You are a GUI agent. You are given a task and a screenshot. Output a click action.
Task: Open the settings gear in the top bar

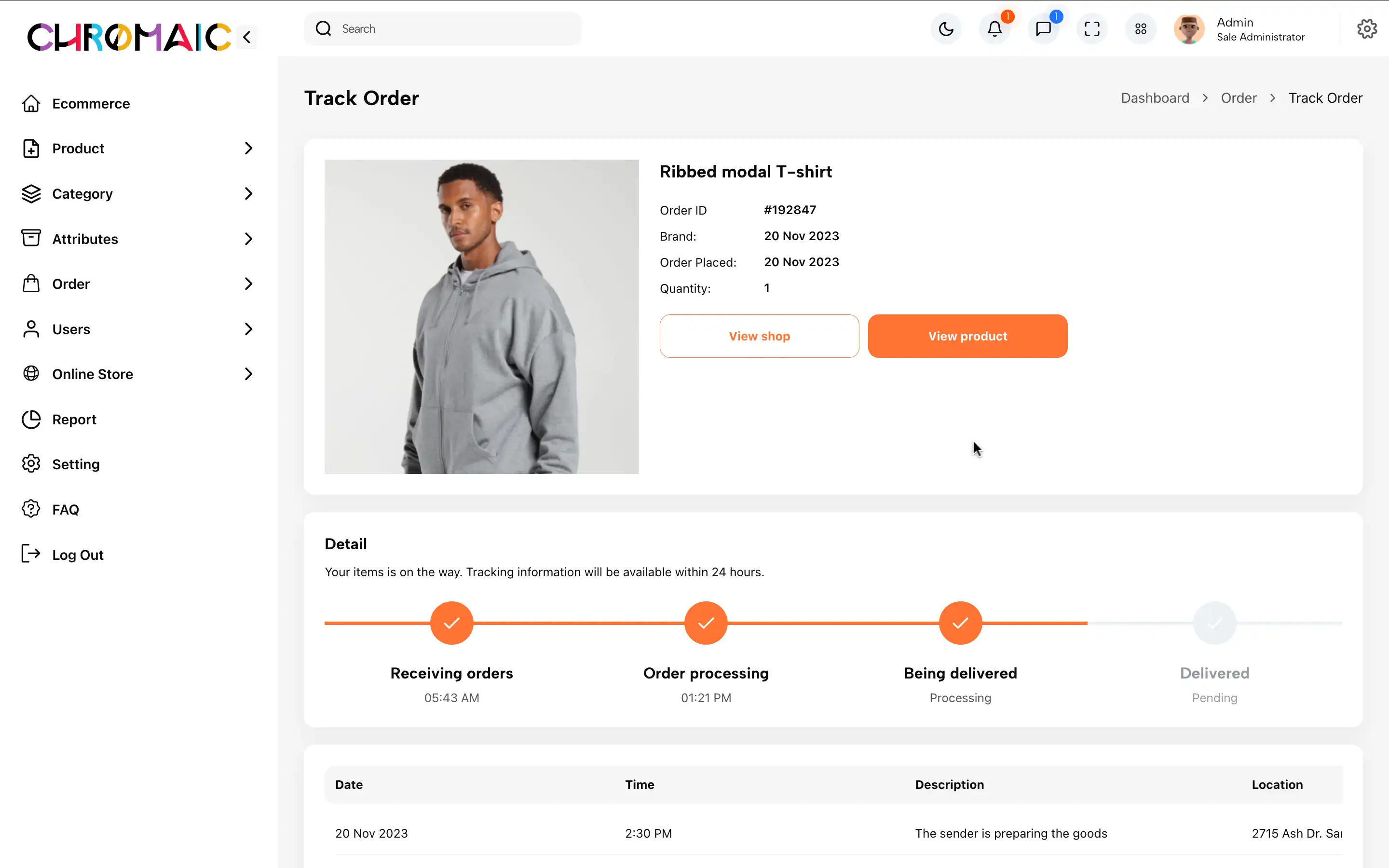1367,29
